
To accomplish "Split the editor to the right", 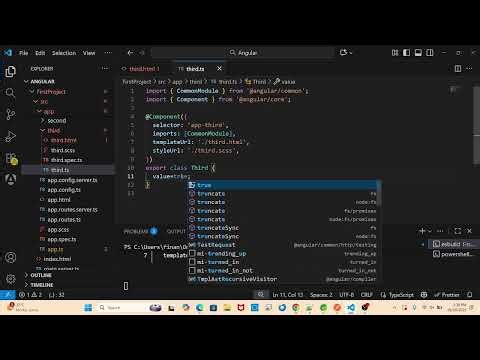I will 458,68.
